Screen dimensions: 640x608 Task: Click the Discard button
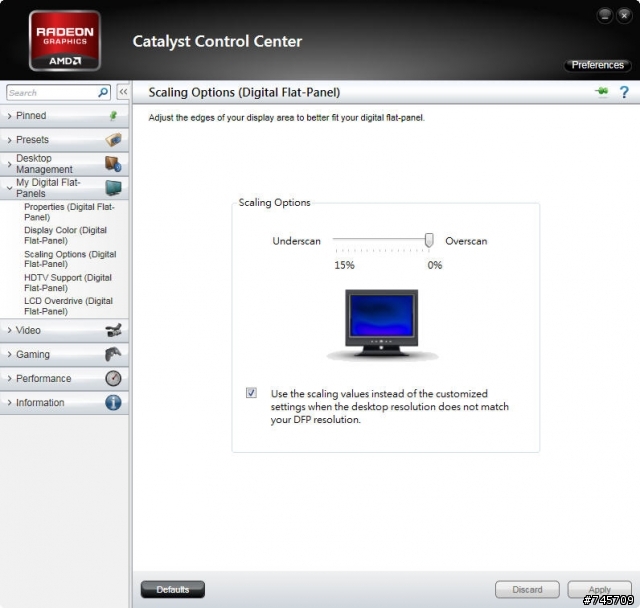[x=527, y=589]
